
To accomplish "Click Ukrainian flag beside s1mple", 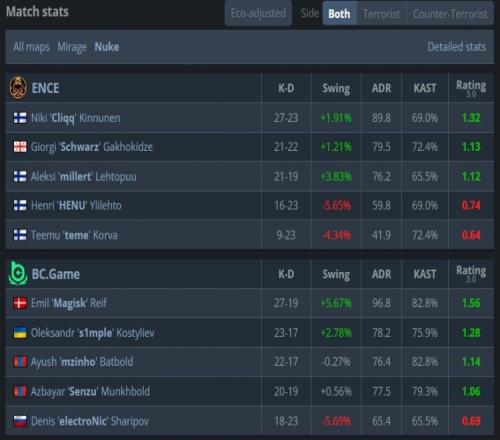I will click(x=20, y=333).
